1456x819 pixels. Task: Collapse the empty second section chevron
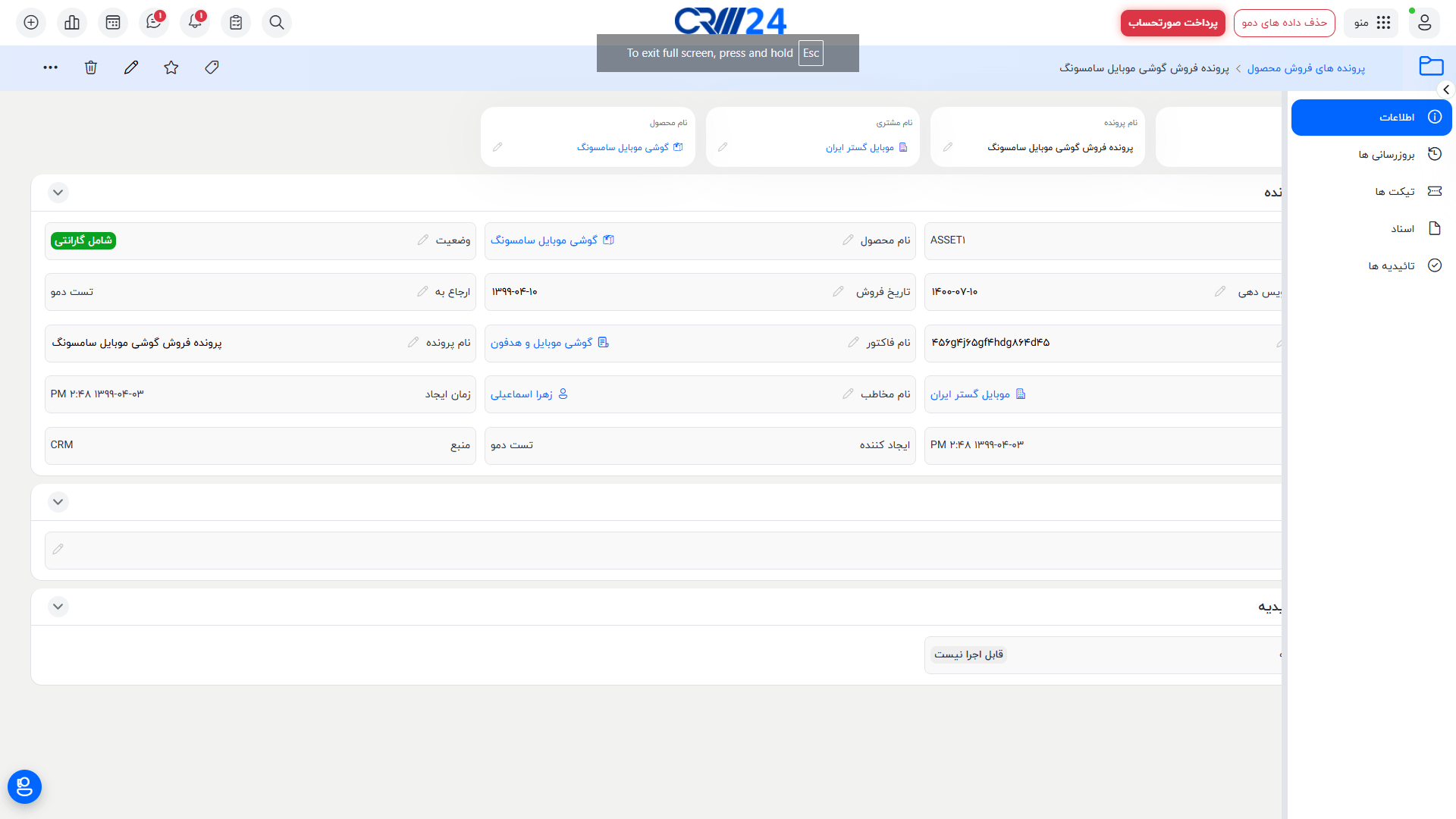pos(58,502)
